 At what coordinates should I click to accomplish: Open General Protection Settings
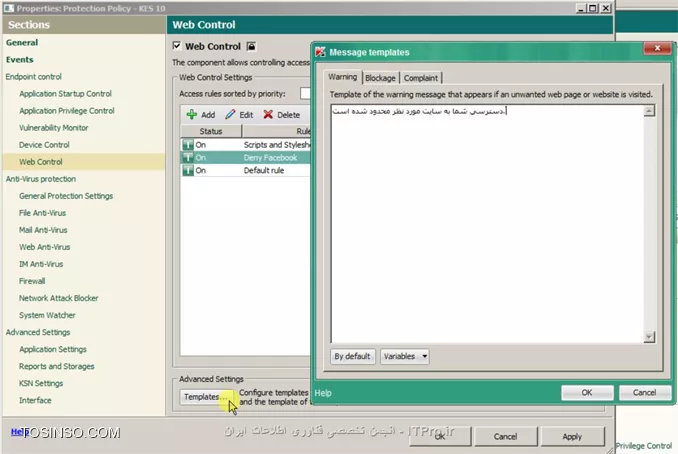point(66,196)
